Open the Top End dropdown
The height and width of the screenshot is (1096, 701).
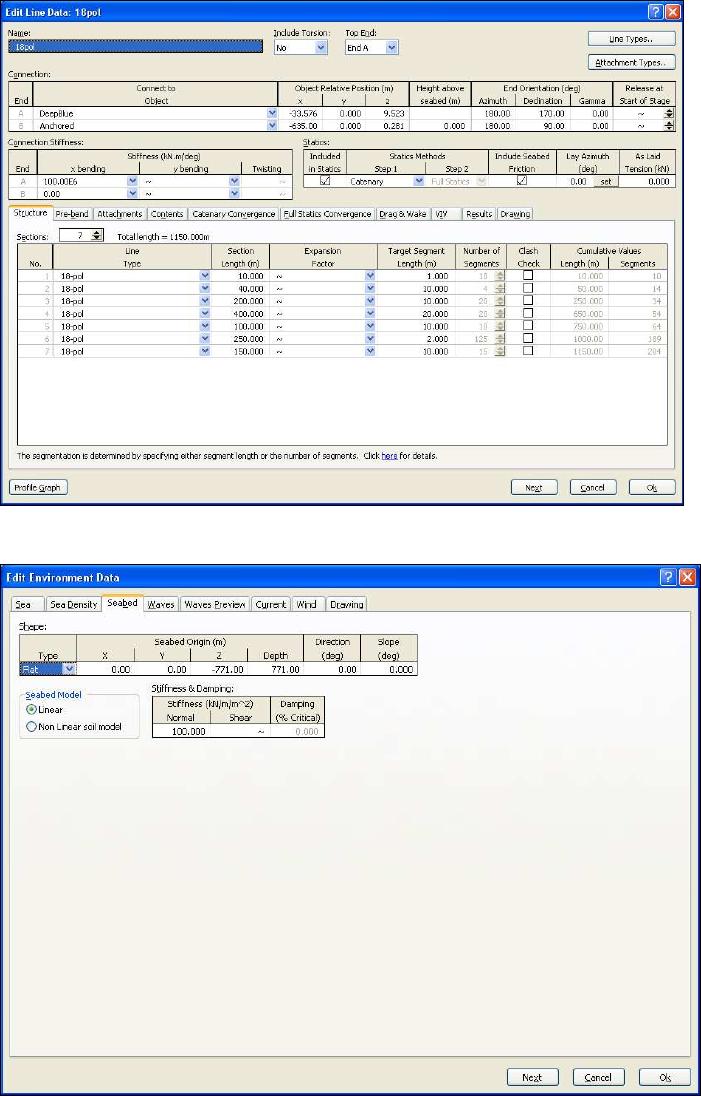[x=391, y=47]
